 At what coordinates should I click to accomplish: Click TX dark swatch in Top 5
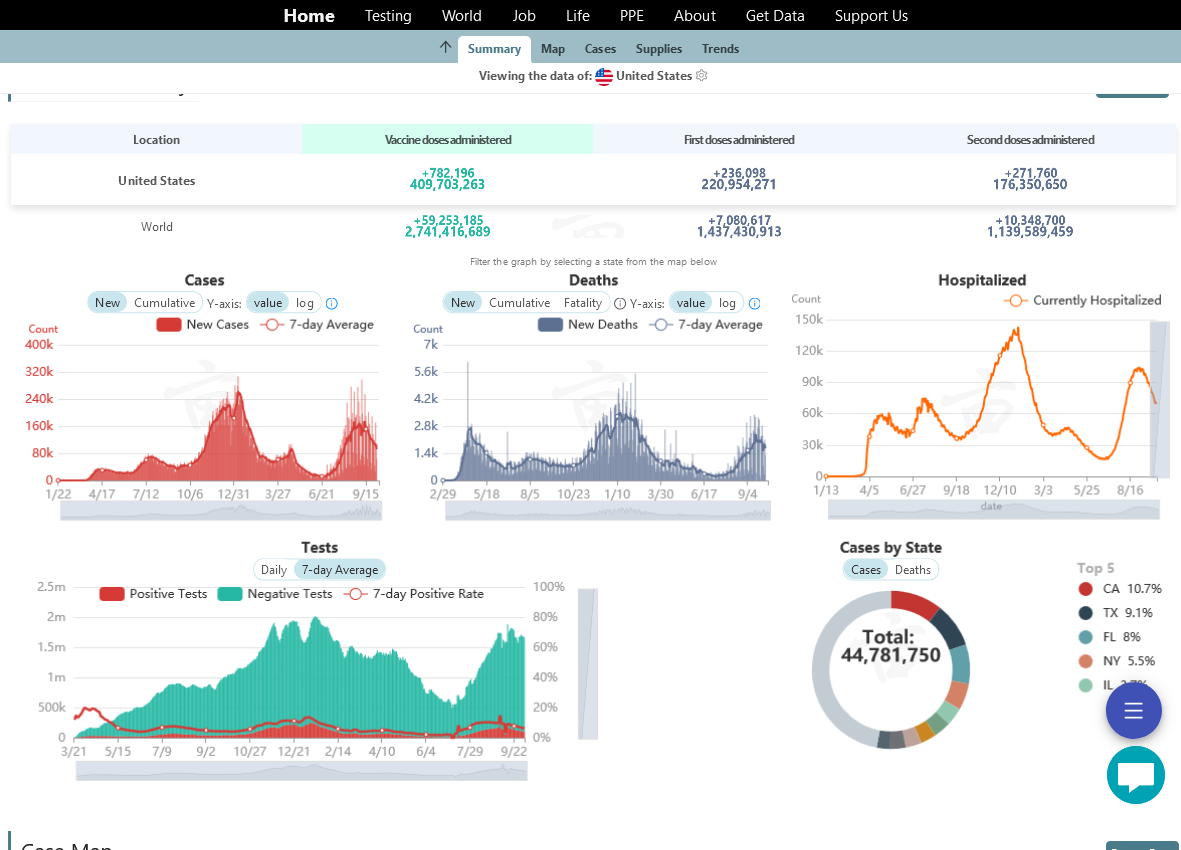click(x=1085, y=613)
